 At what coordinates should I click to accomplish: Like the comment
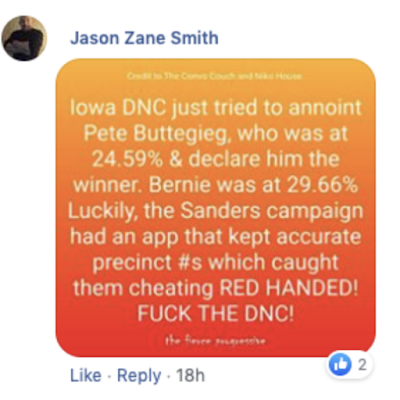tap(86, 375)
